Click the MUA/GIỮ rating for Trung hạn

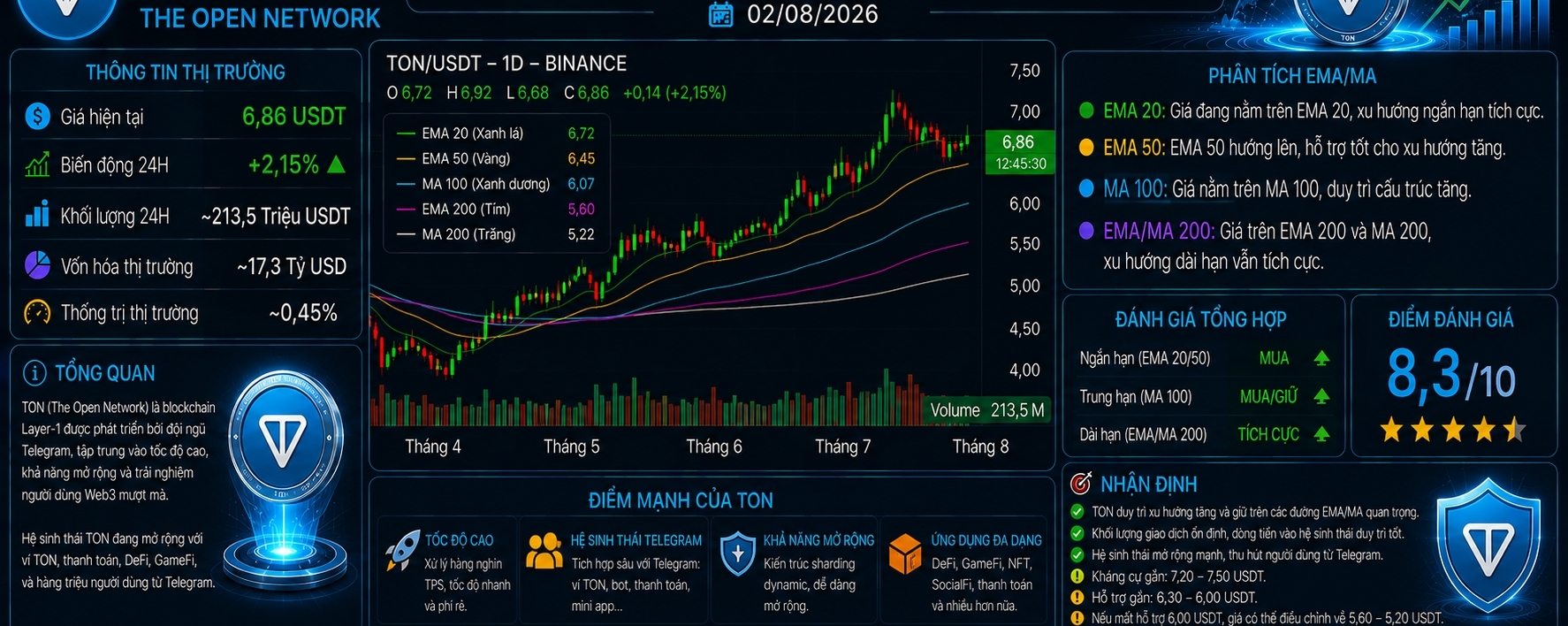pos(1268,397)
